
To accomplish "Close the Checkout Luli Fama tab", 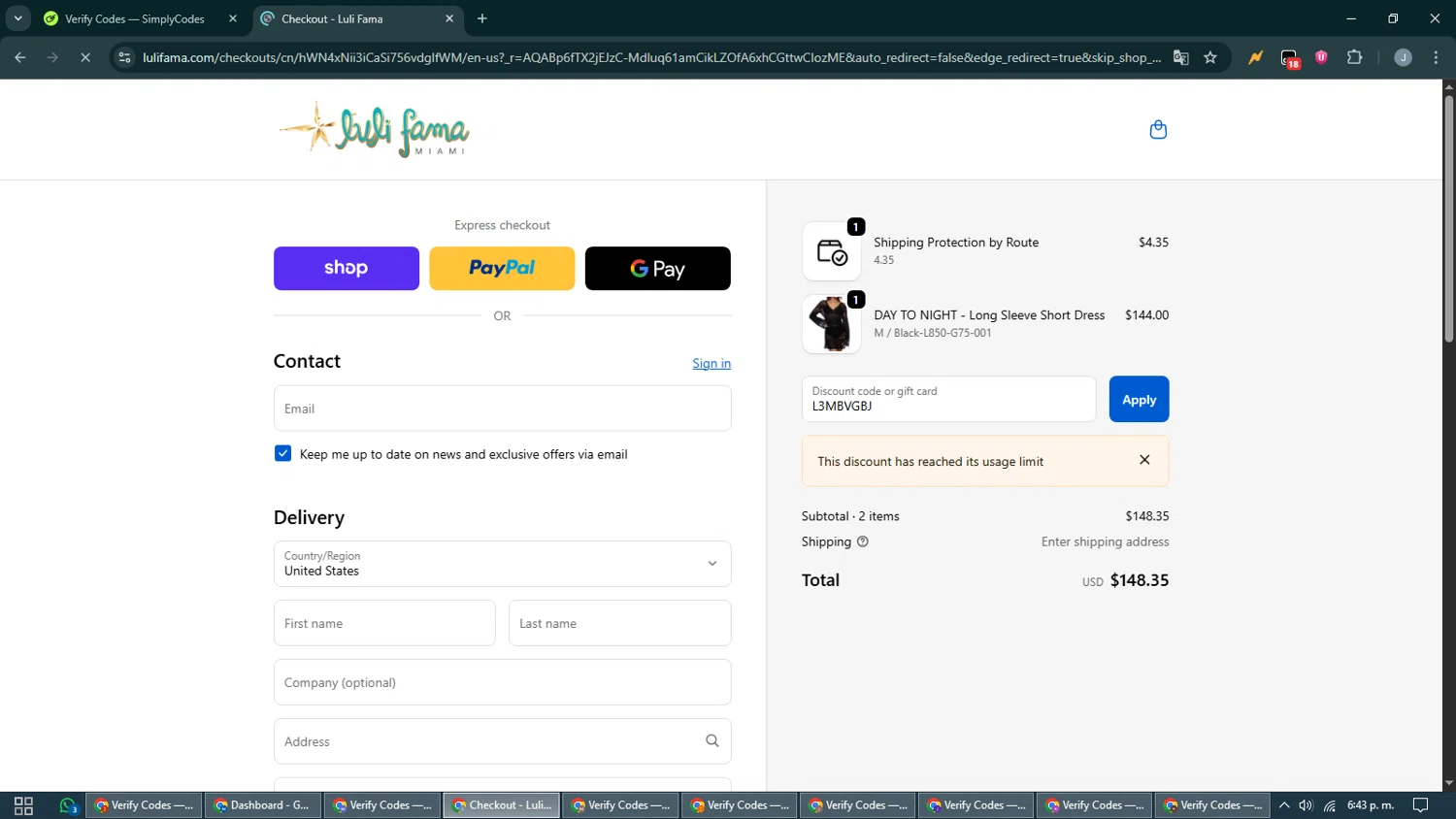I will coord(449,18).
